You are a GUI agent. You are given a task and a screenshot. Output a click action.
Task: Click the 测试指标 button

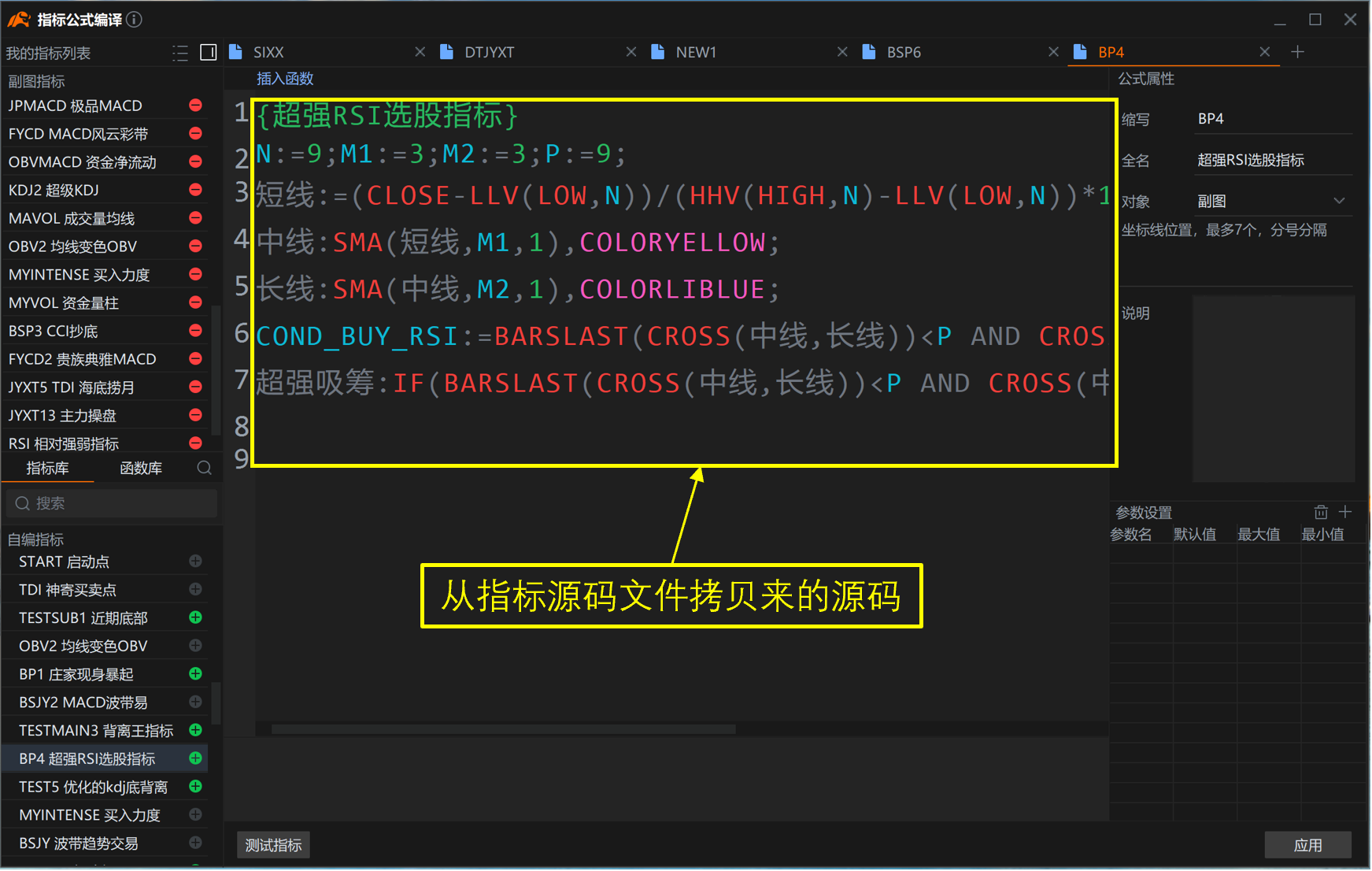click(x=273, y=845)
